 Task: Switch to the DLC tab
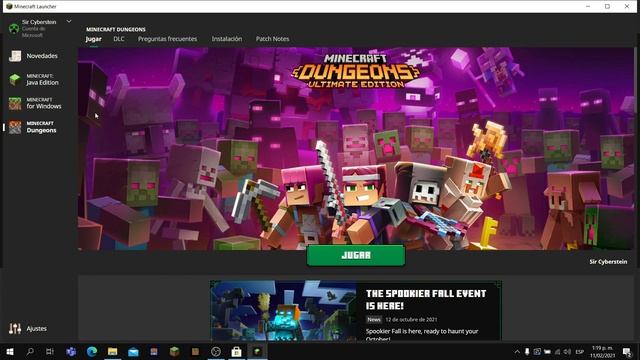click(119, 39)
